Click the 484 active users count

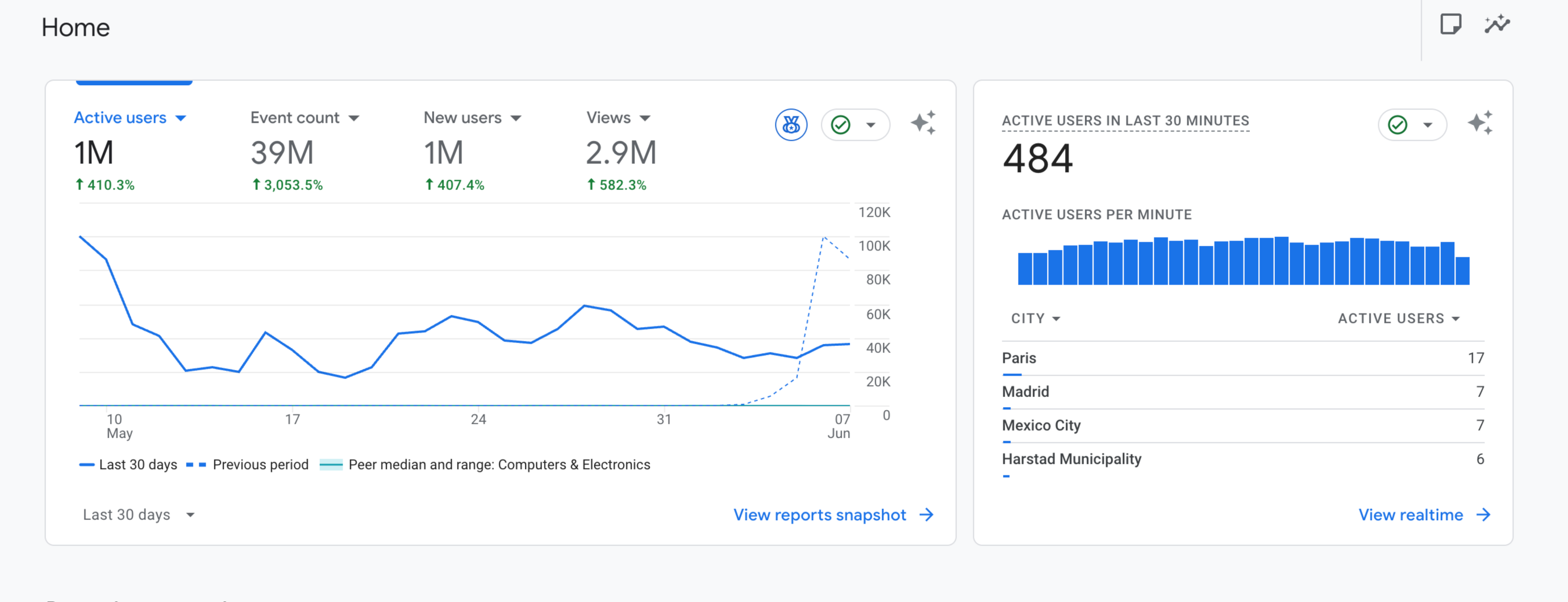click(x=1037, y=159)
